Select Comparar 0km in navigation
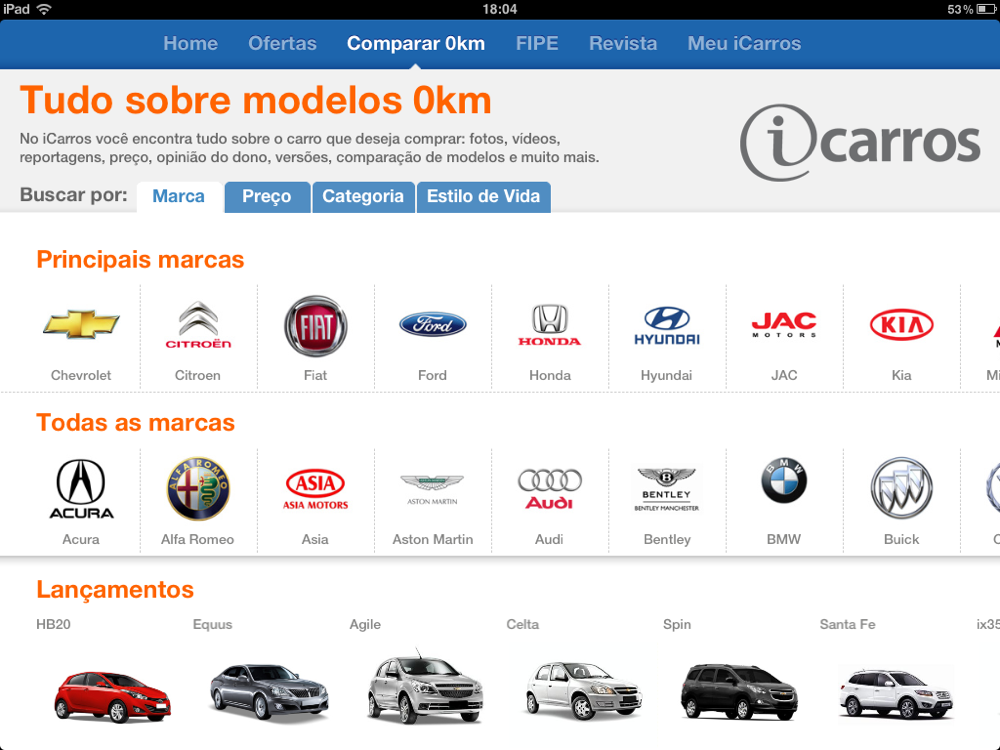 point(416,43)
